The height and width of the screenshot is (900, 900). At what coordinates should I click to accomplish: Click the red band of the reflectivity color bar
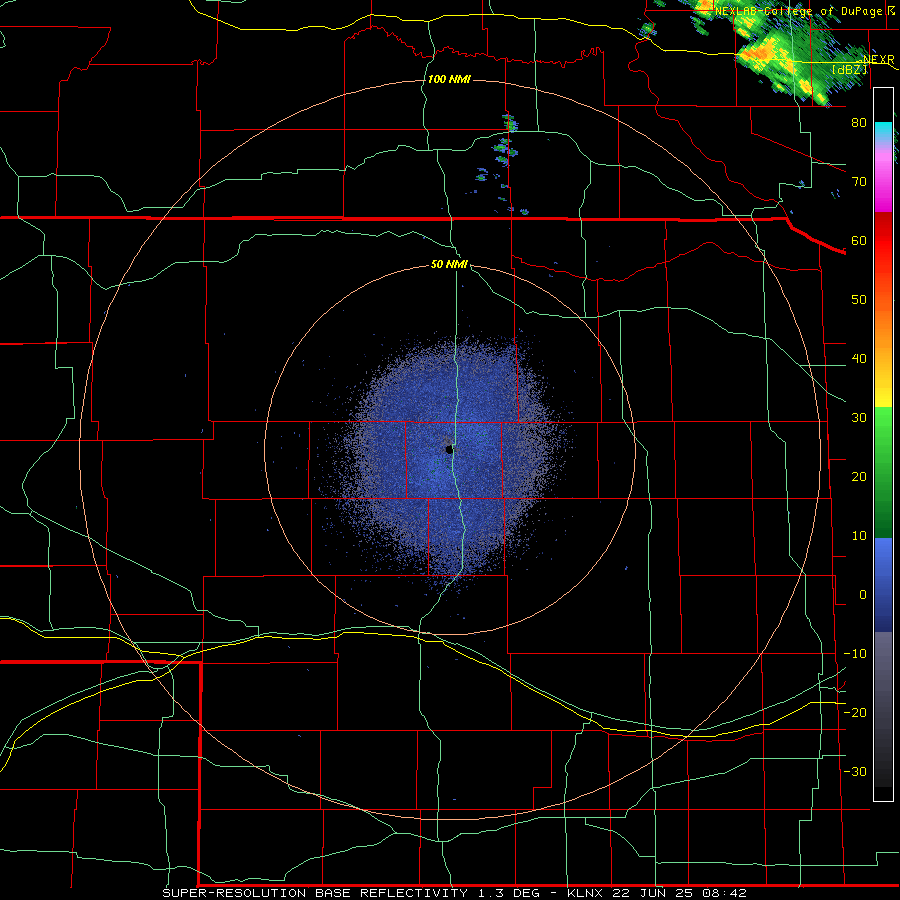pyautogui.click(x=883, y=250)
